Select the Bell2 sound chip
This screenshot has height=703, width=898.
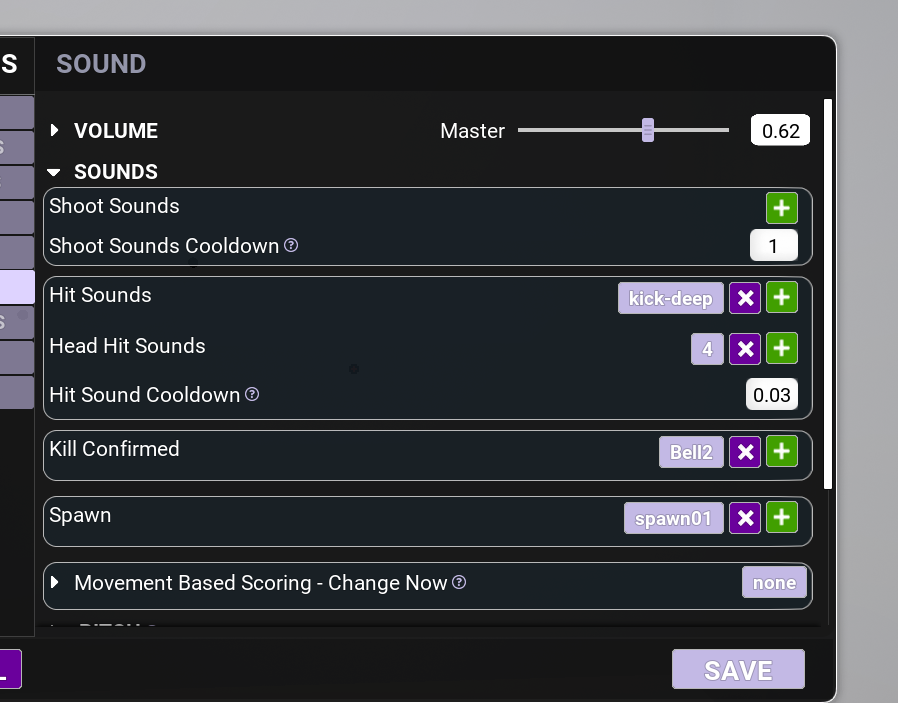691,452
